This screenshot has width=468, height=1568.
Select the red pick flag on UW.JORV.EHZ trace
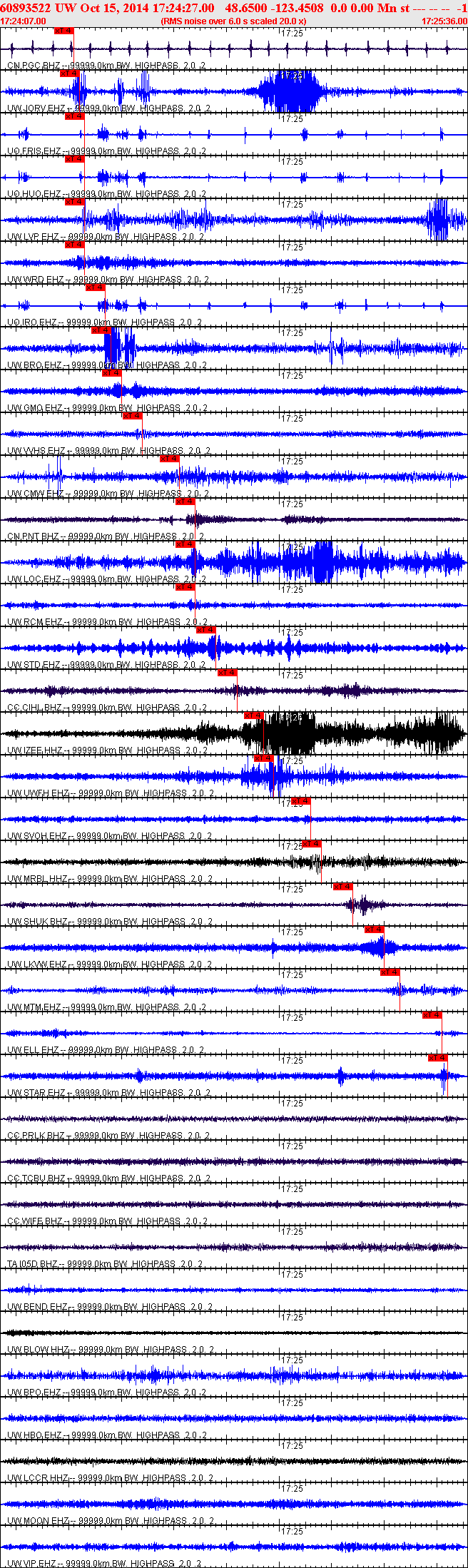pos(68,73)
